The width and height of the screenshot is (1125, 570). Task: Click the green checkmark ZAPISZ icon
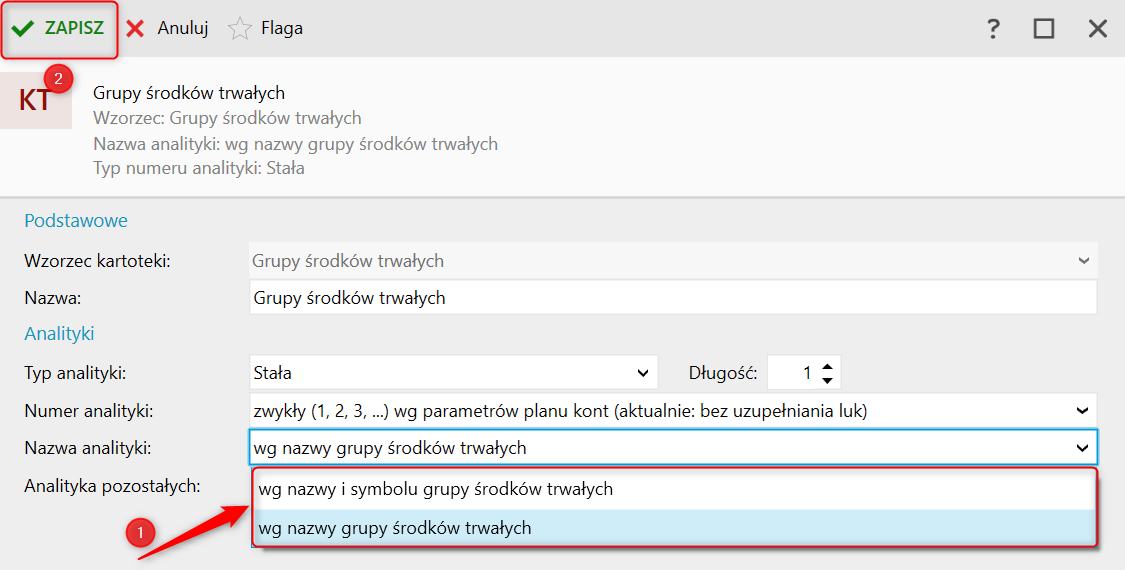pos(23,29)
